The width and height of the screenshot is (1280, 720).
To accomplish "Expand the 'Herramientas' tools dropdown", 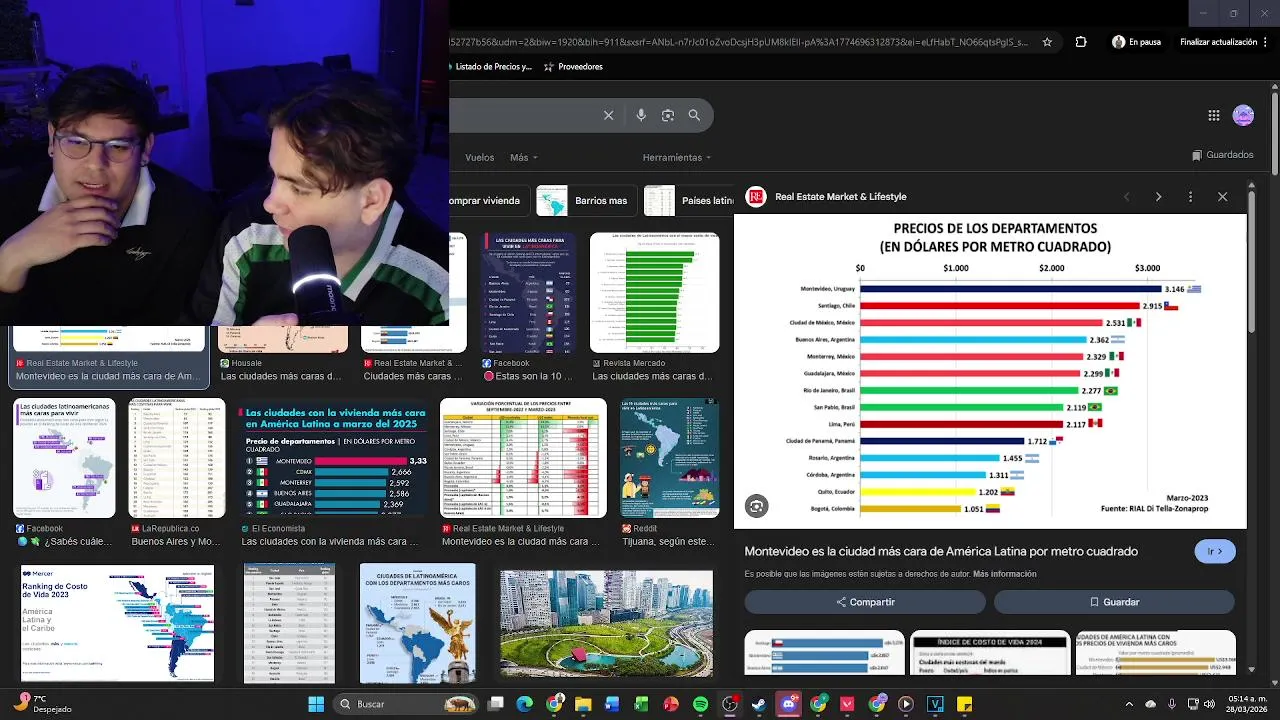I will [677, 157].
